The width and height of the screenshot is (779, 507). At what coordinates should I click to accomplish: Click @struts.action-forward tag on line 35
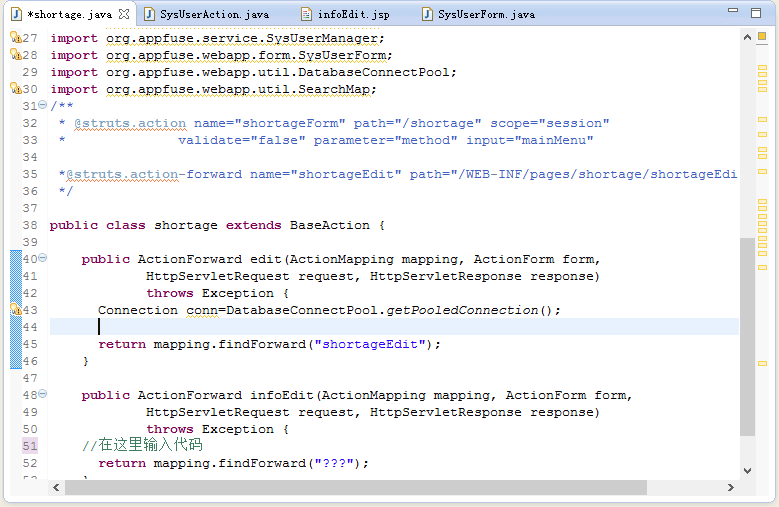pyautogui.click(x=154, y=174)
